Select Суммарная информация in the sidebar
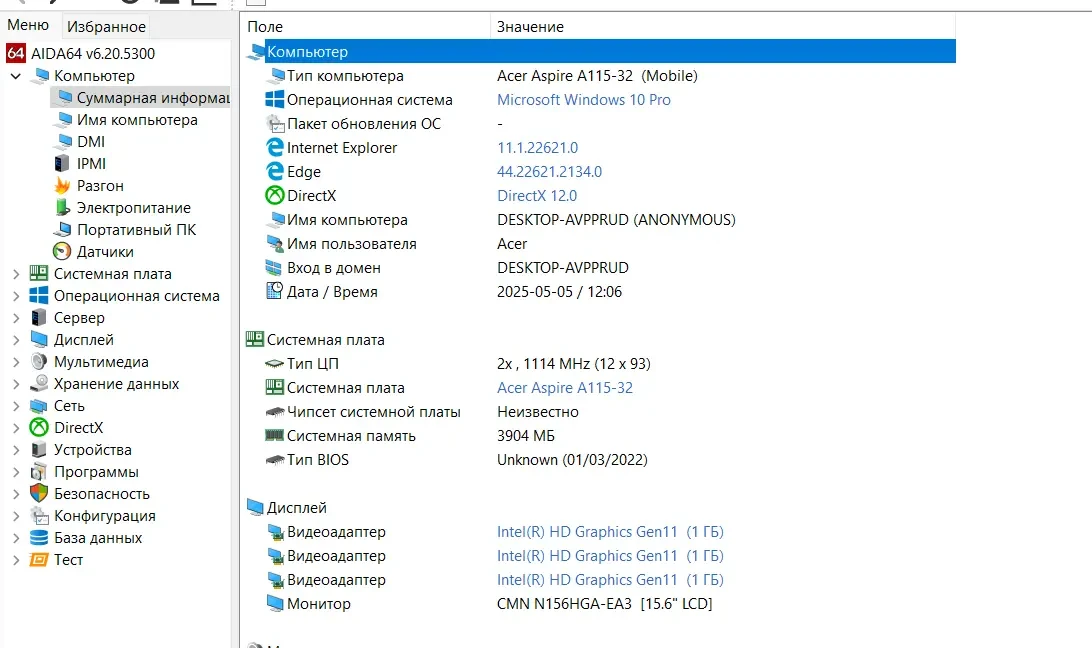 point(140,98)
